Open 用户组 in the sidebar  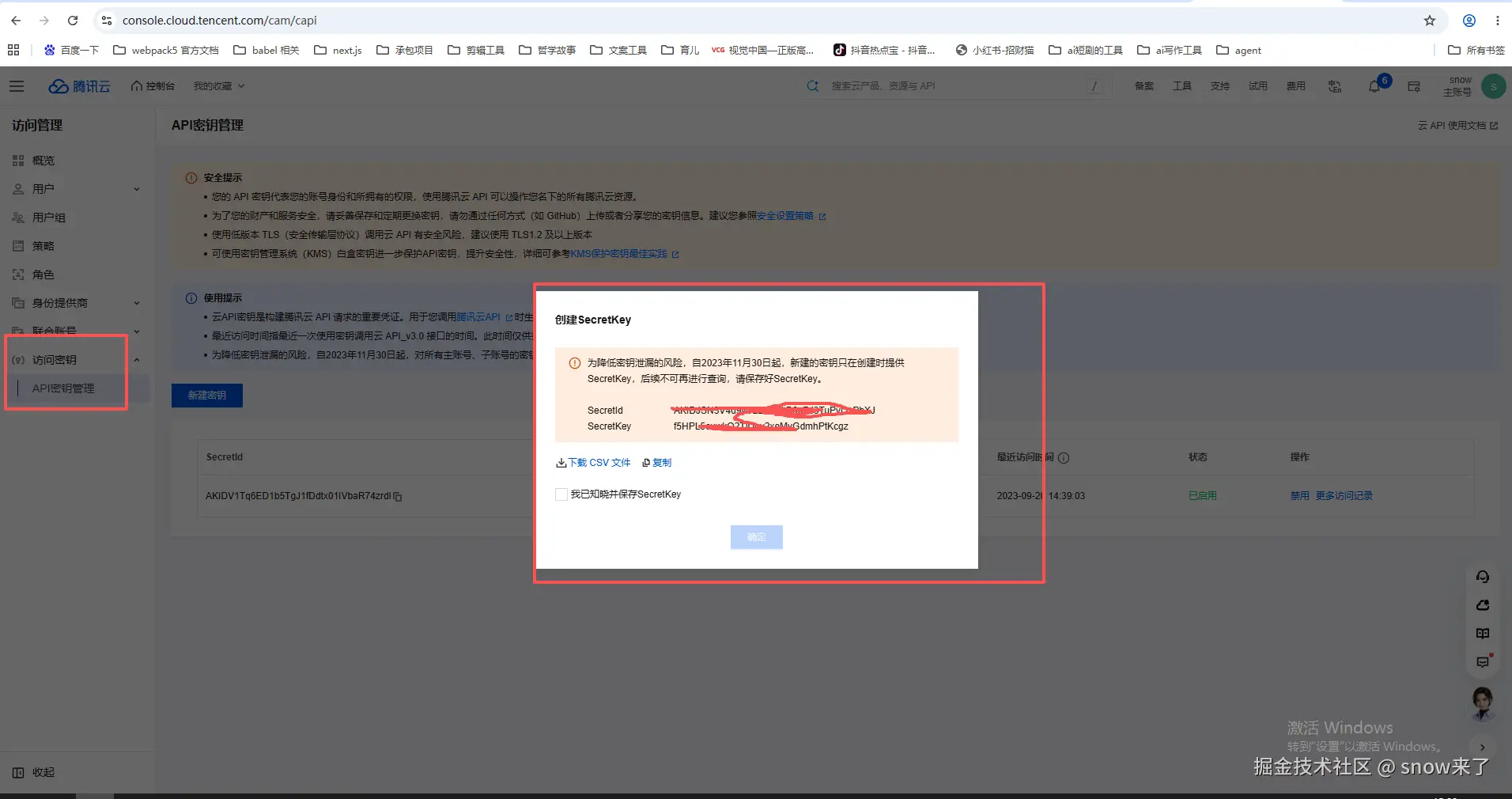click(49, 218)
